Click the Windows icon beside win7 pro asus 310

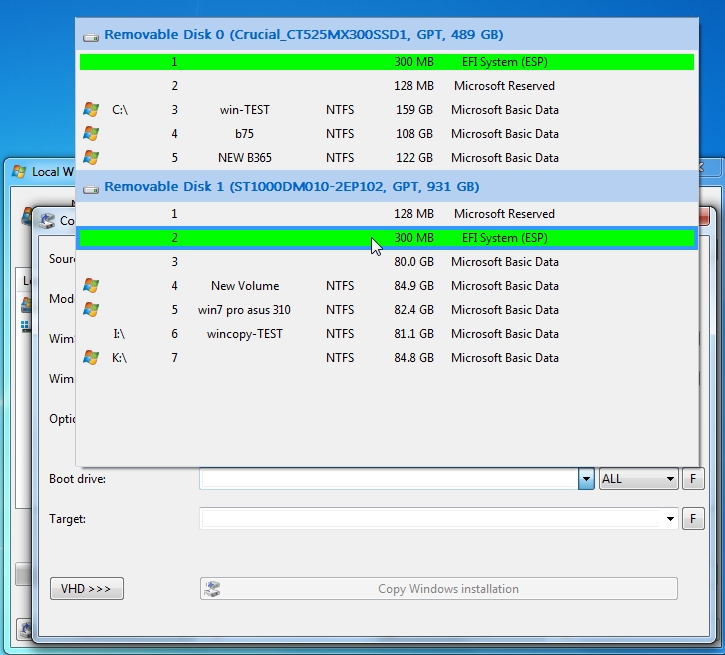tap(91, 310)
